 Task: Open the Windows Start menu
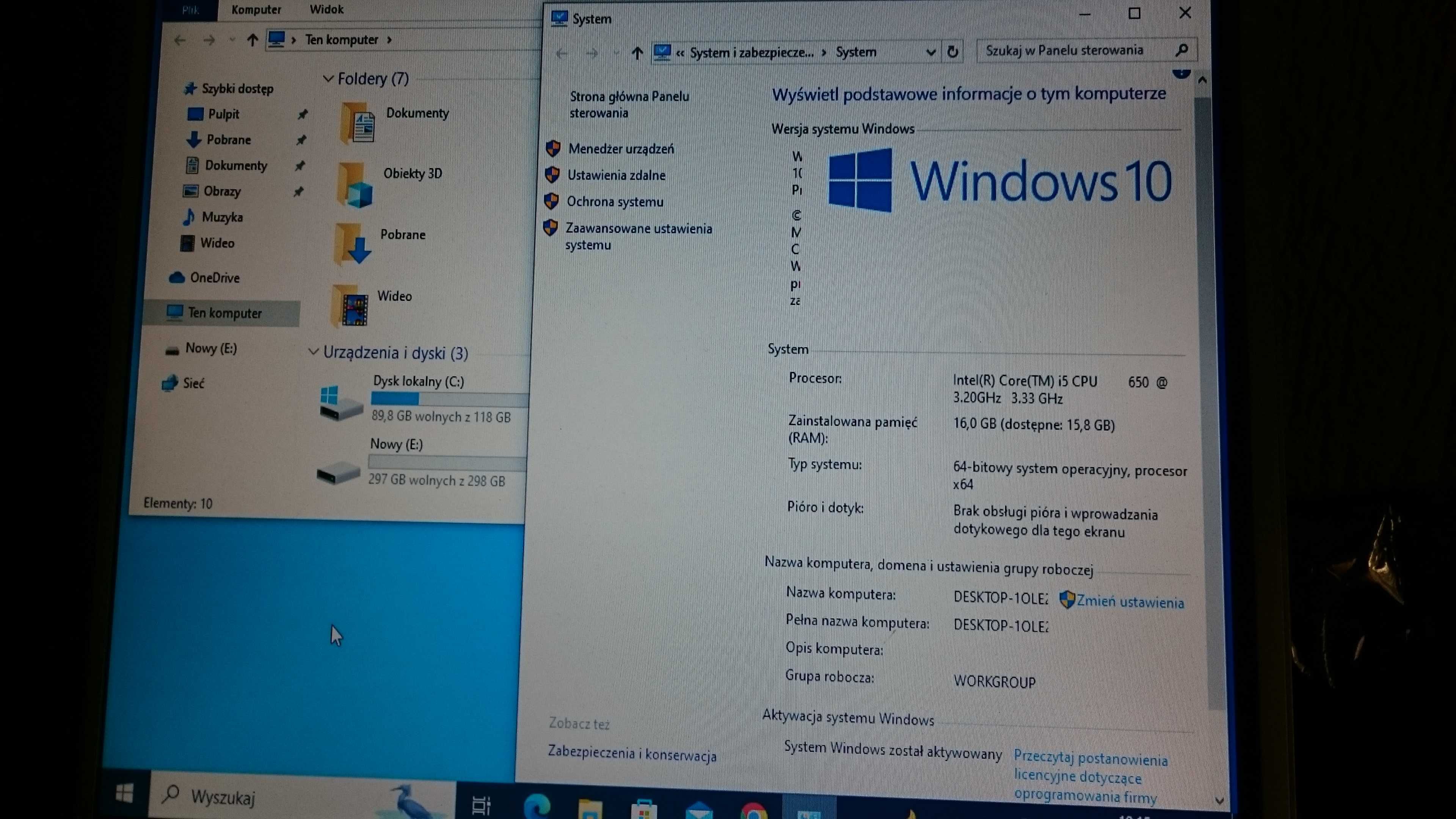(x=124, y=794)
